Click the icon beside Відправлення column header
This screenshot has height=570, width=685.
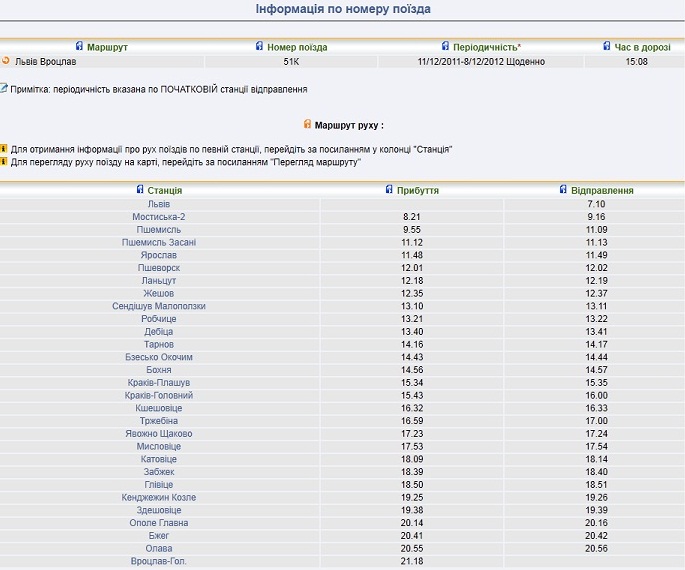563,190
